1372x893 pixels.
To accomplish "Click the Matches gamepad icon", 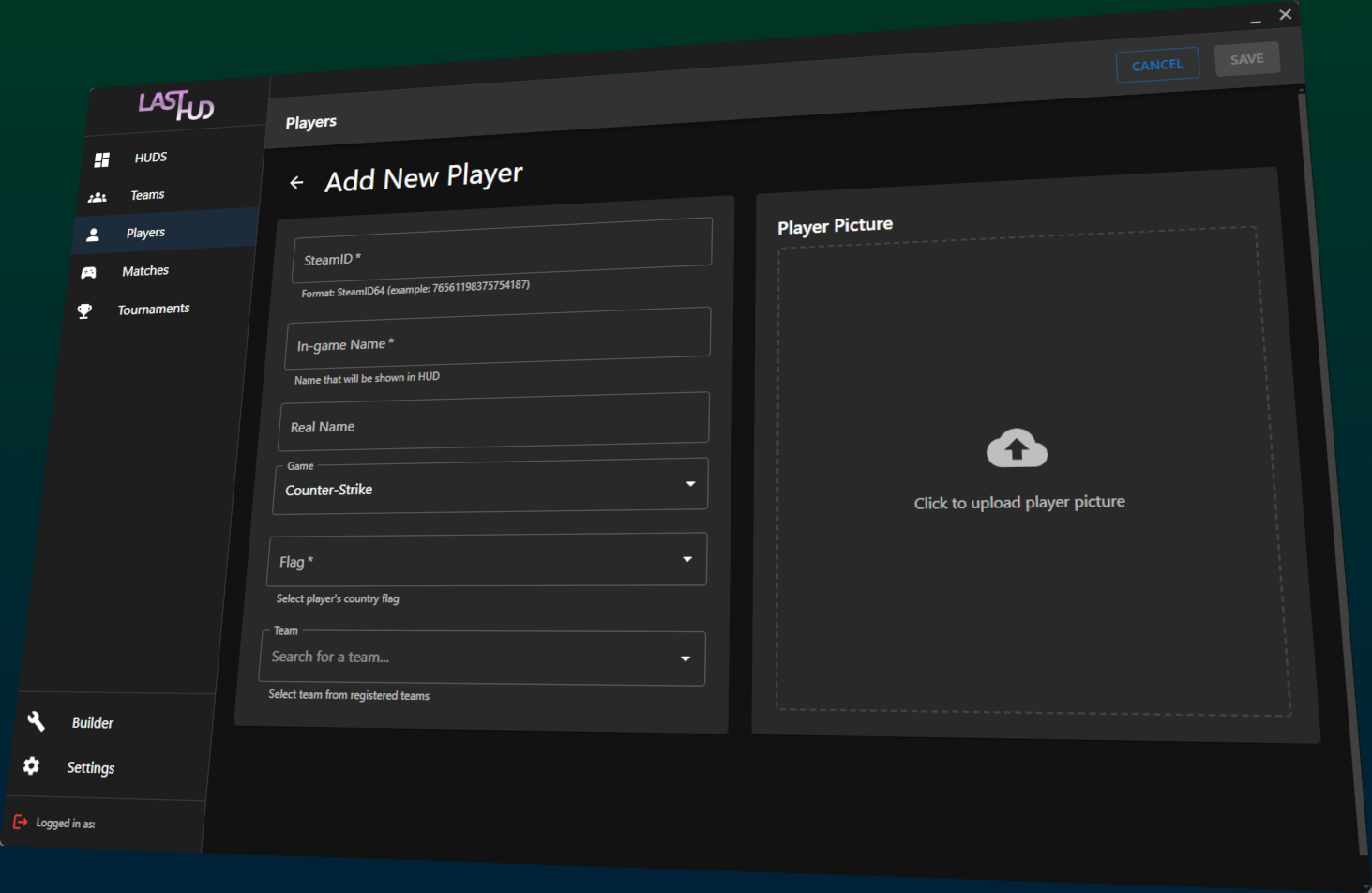I will pyautogui.click(x=89, y=273).
